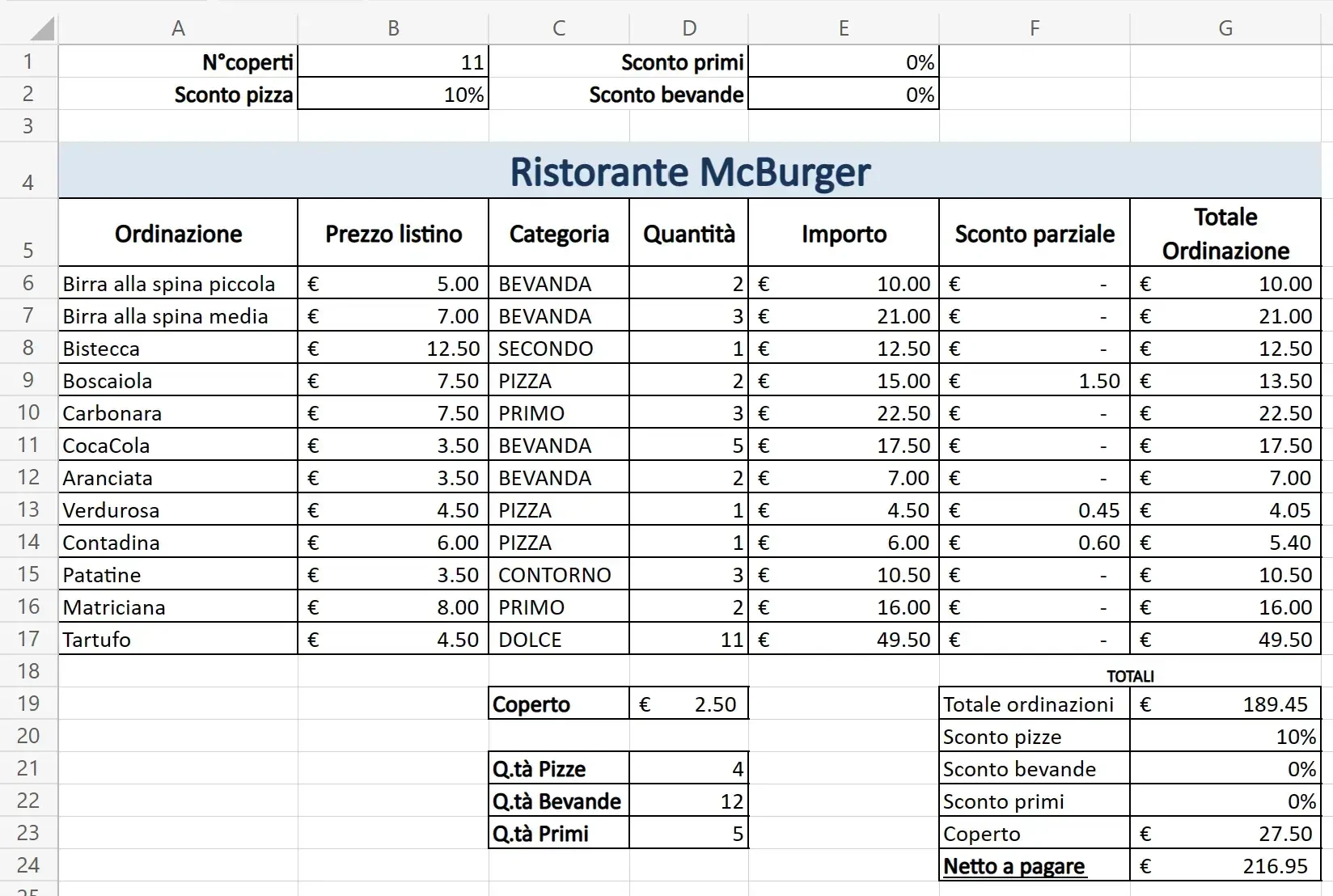This screenshot has height=896, width=1333.
Task: Select Boscaiola's partial discount 1.50
Action: point(1035,380)
